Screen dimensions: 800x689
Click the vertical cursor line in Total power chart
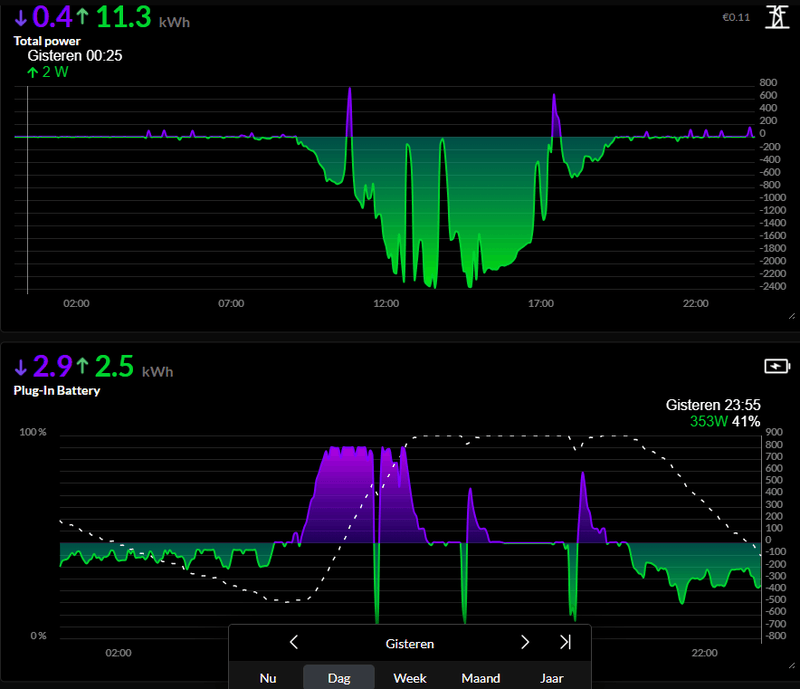[x=28, y=190]
